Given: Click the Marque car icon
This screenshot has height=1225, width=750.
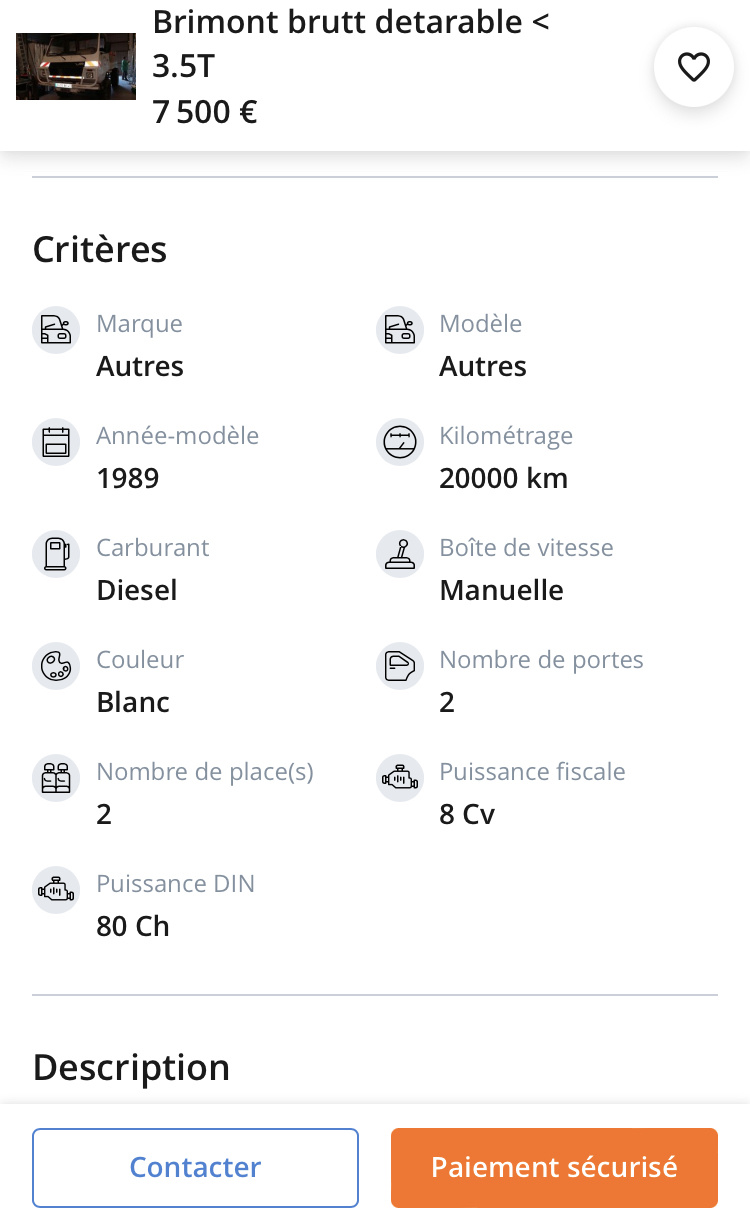Looking at the screenshot, I should [x=56, y=330].
